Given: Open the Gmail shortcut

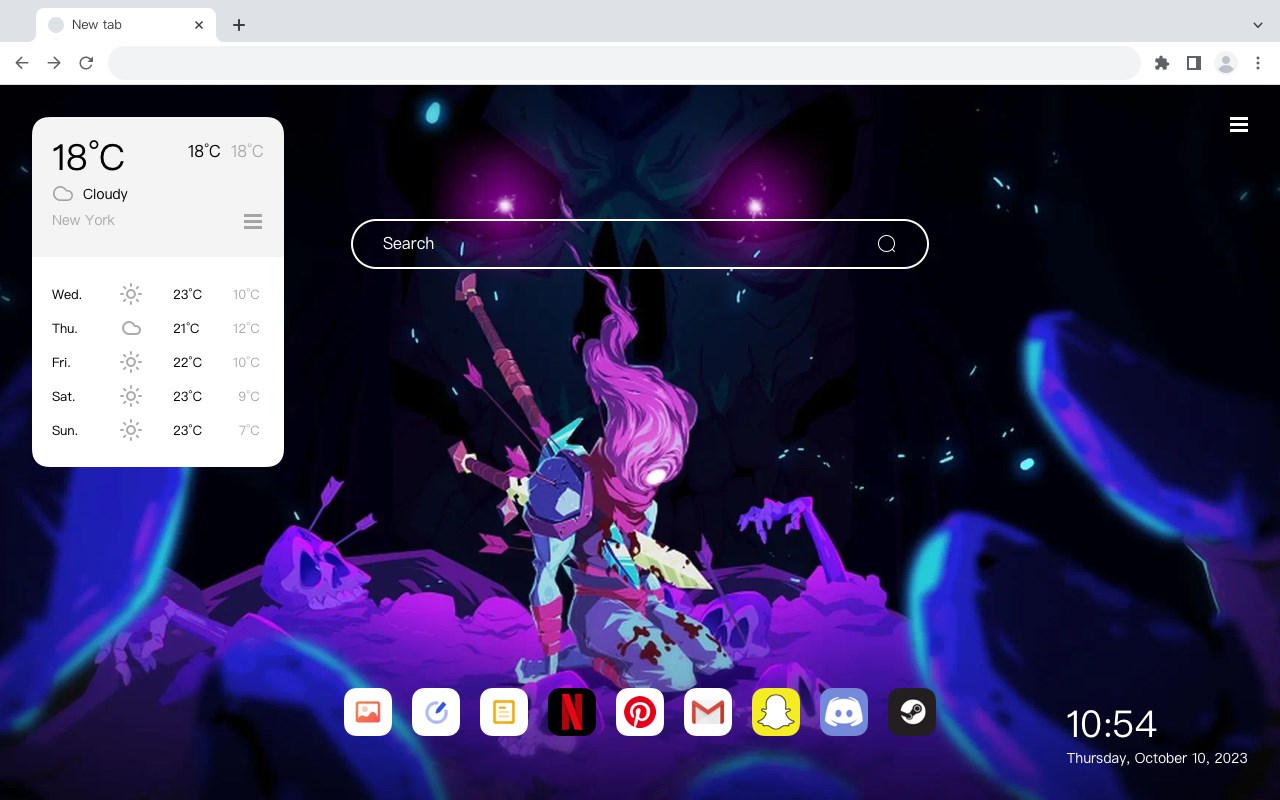Looking at the screenshot, I should [x=708, y=712].
